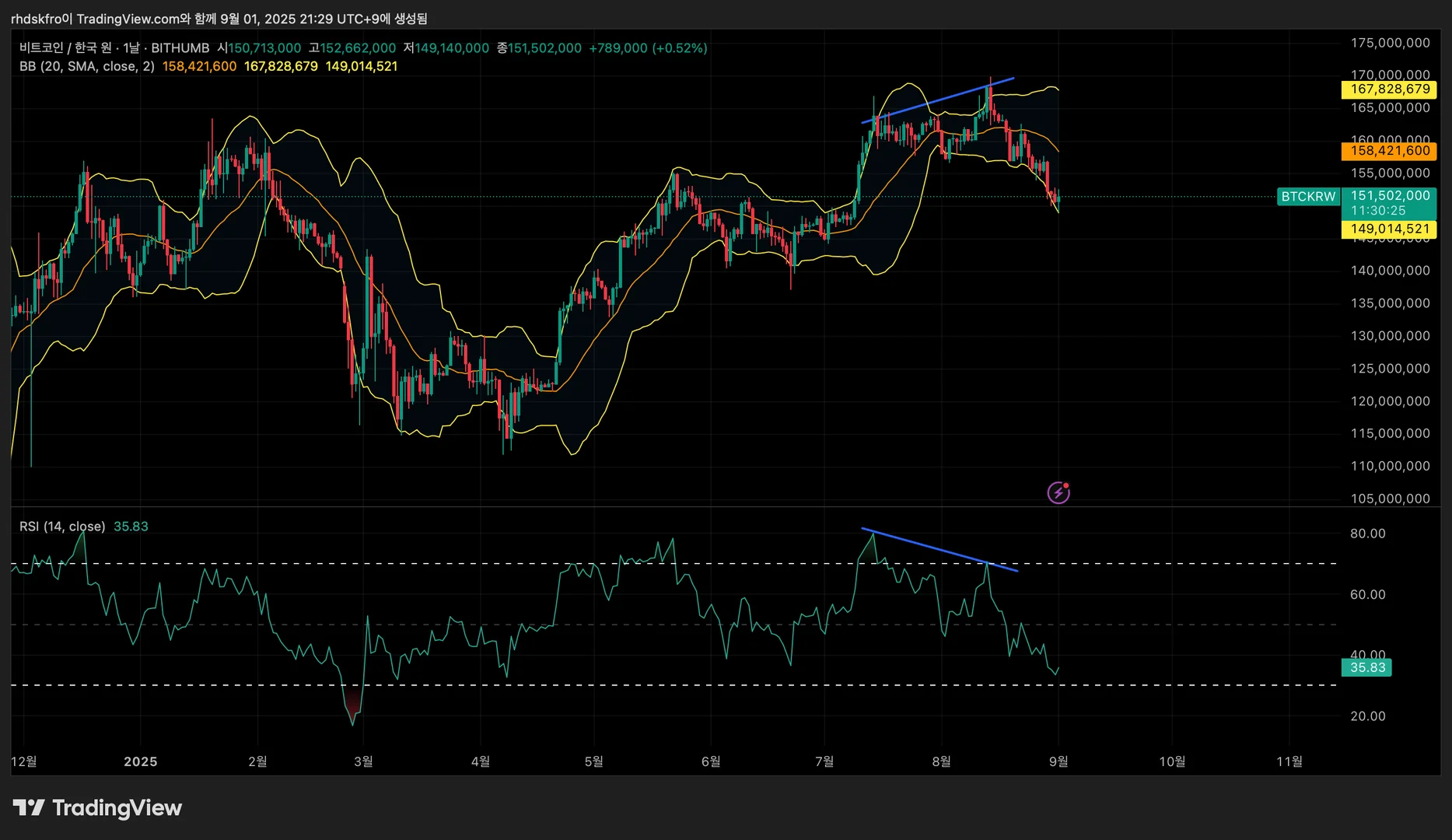The width and height of the screenshot is (1452, 840).
Task: Click the BB (20, SMA, close, 2) indicator legend
Action: tap(87, 67)
